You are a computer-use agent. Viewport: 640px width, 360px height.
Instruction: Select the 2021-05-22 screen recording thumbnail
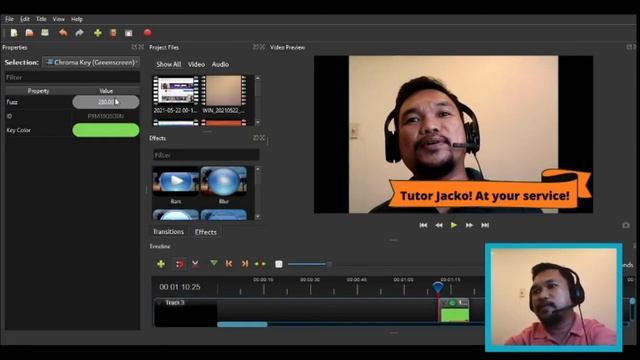[176, 90]
